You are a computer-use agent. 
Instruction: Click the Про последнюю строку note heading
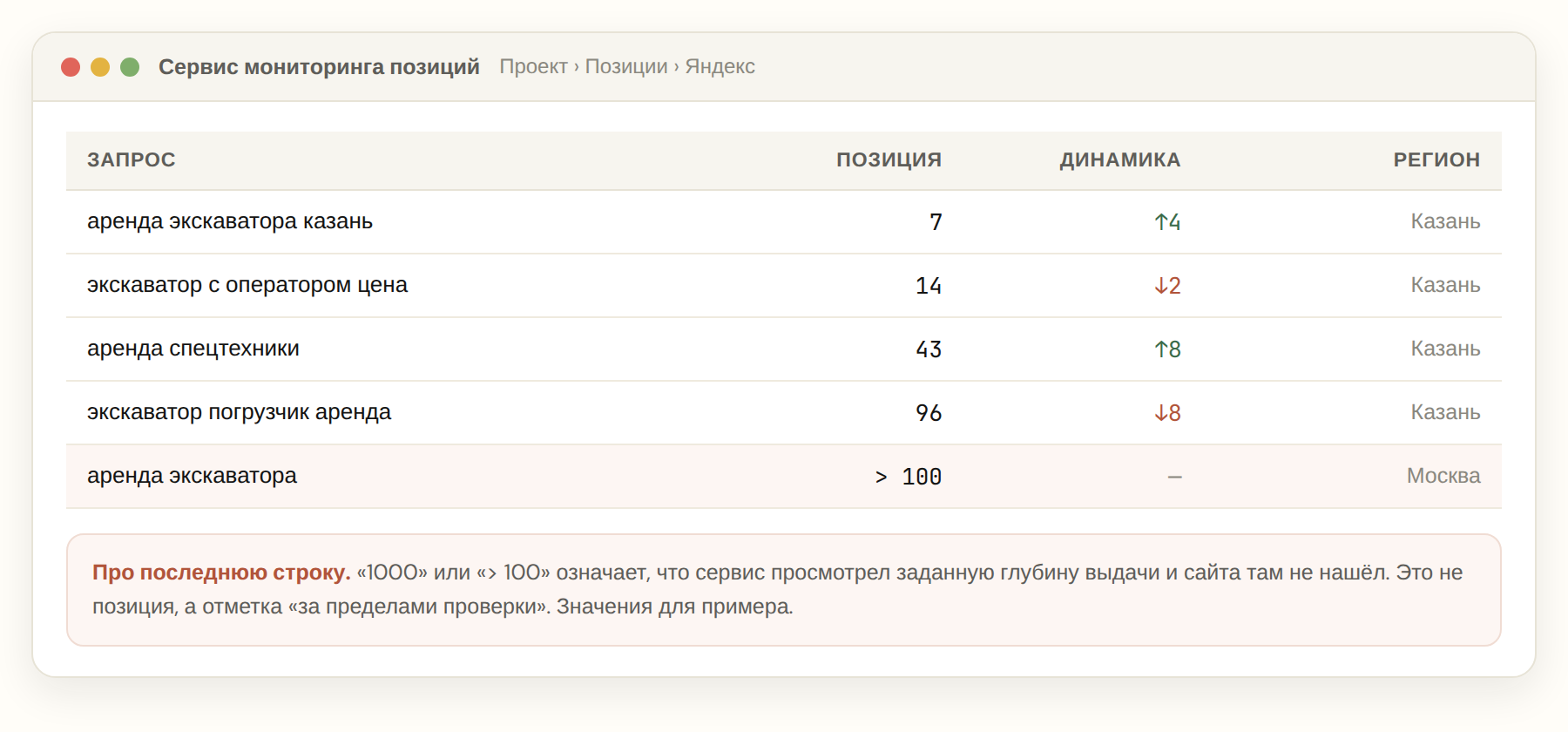[x=221, y=573]
